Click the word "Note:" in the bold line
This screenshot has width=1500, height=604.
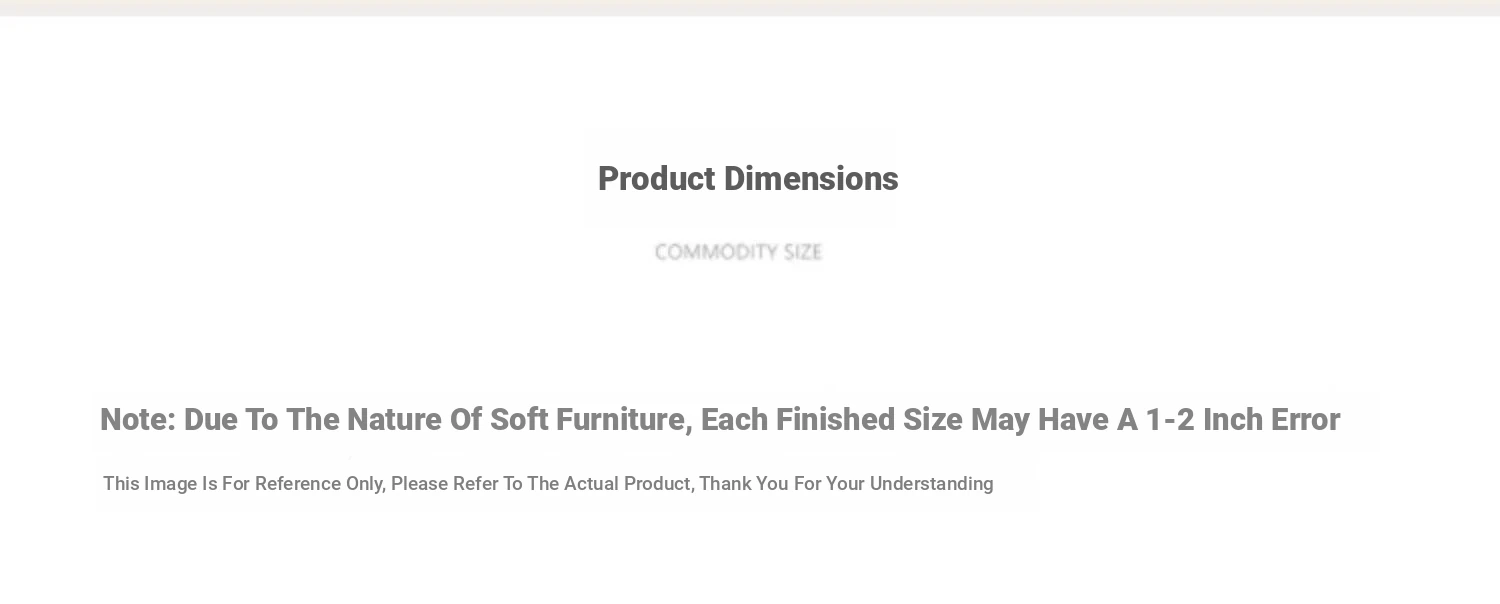tap(137, 420)
